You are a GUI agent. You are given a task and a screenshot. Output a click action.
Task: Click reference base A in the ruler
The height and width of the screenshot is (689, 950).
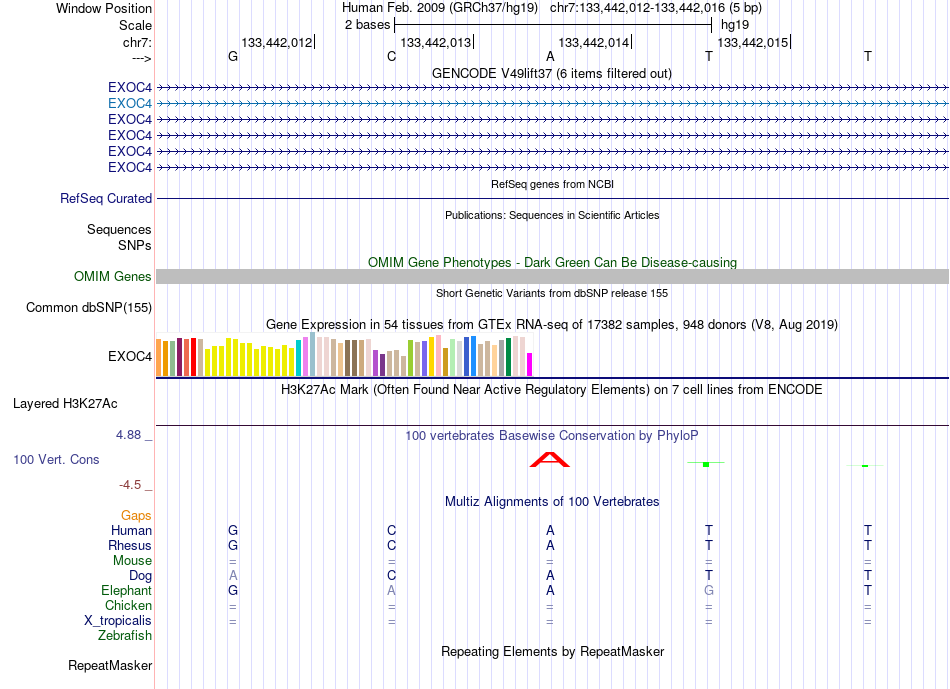coord(550,56)
